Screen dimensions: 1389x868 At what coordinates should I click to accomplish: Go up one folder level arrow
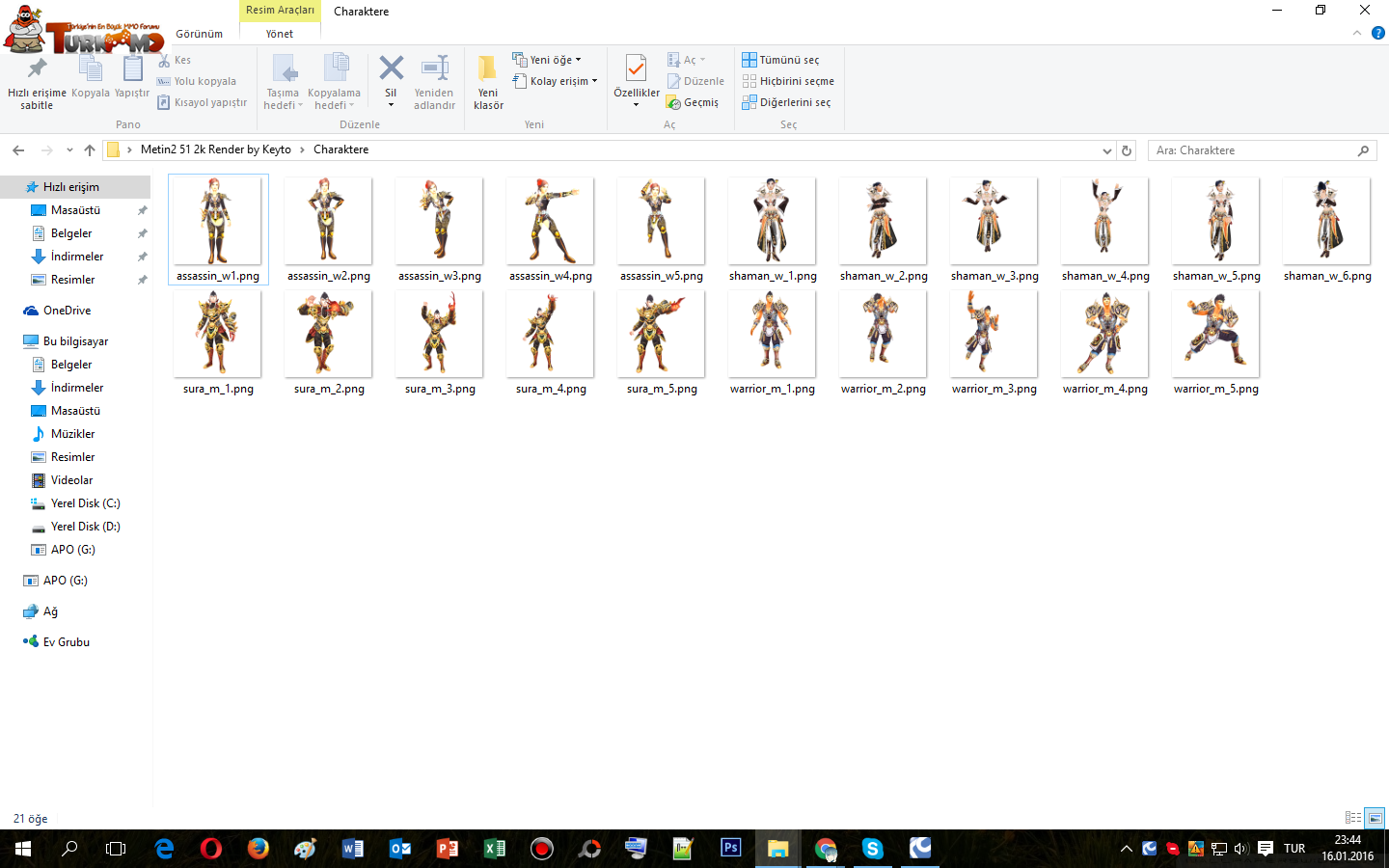click(90, 150)
